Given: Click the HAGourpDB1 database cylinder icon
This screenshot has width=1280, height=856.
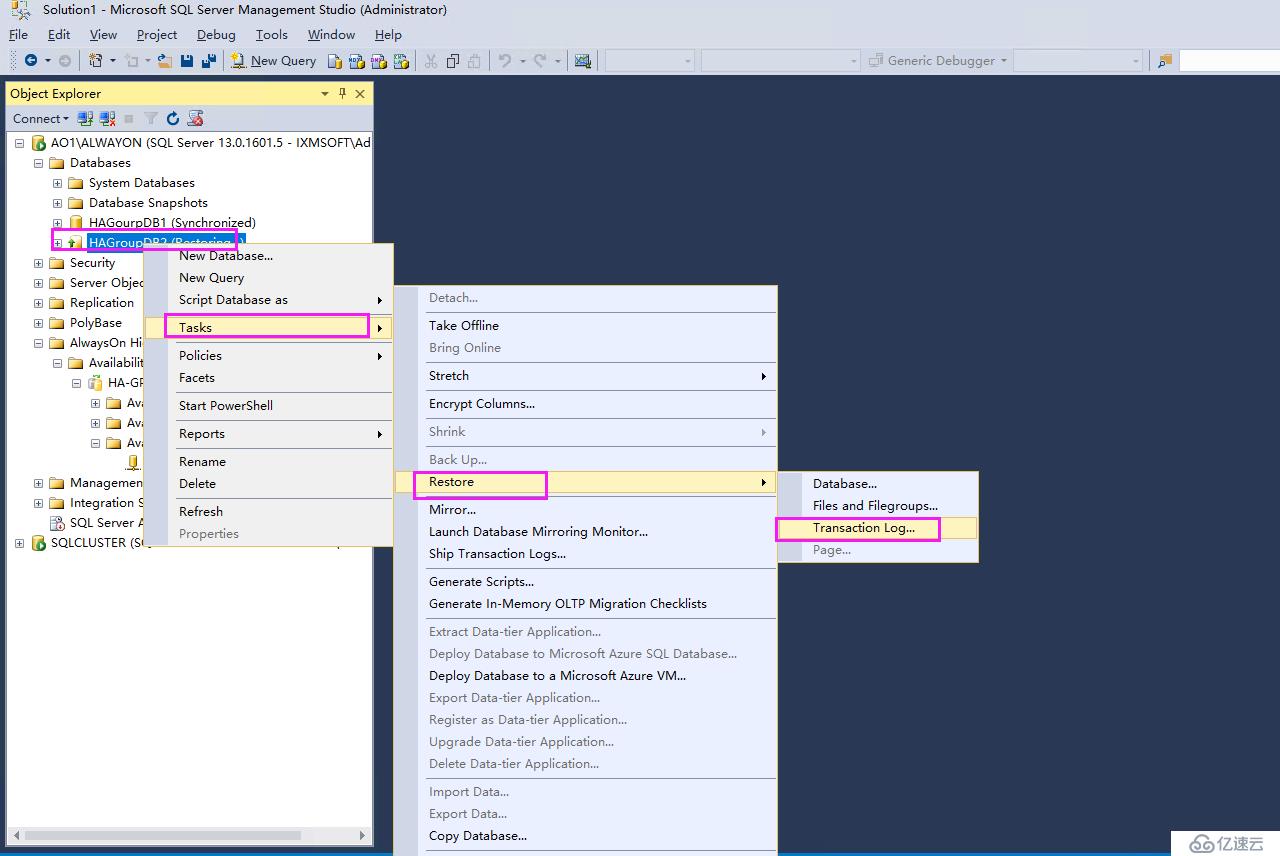Looking at the screenshot, I should click(x=77, y=223).
